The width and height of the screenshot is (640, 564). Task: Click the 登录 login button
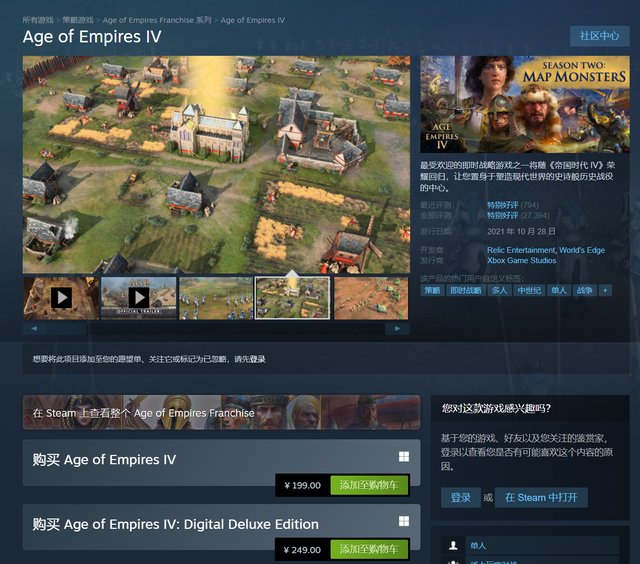461,497
